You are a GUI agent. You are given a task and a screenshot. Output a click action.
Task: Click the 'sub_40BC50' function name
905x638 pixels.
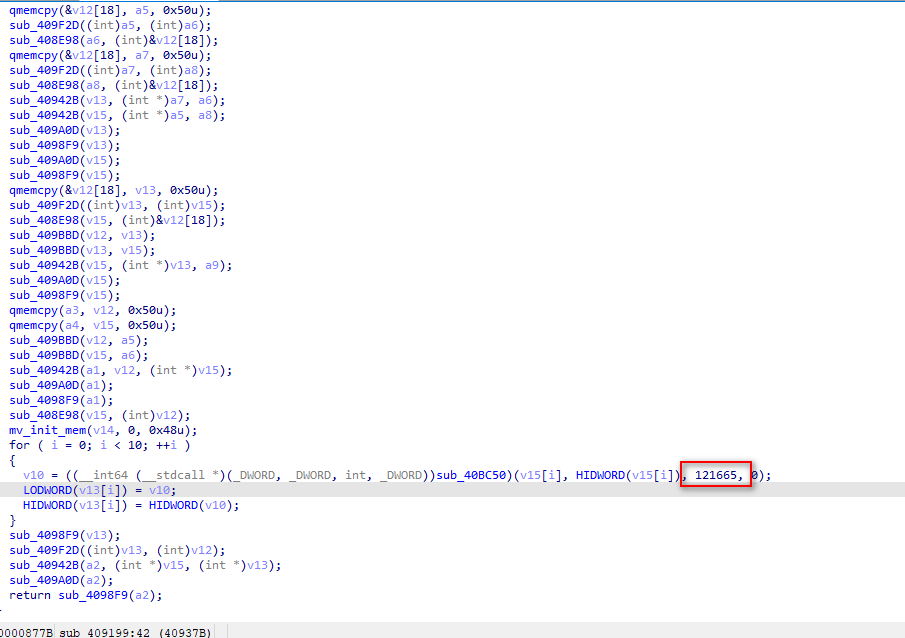click(x=471, y=475)
